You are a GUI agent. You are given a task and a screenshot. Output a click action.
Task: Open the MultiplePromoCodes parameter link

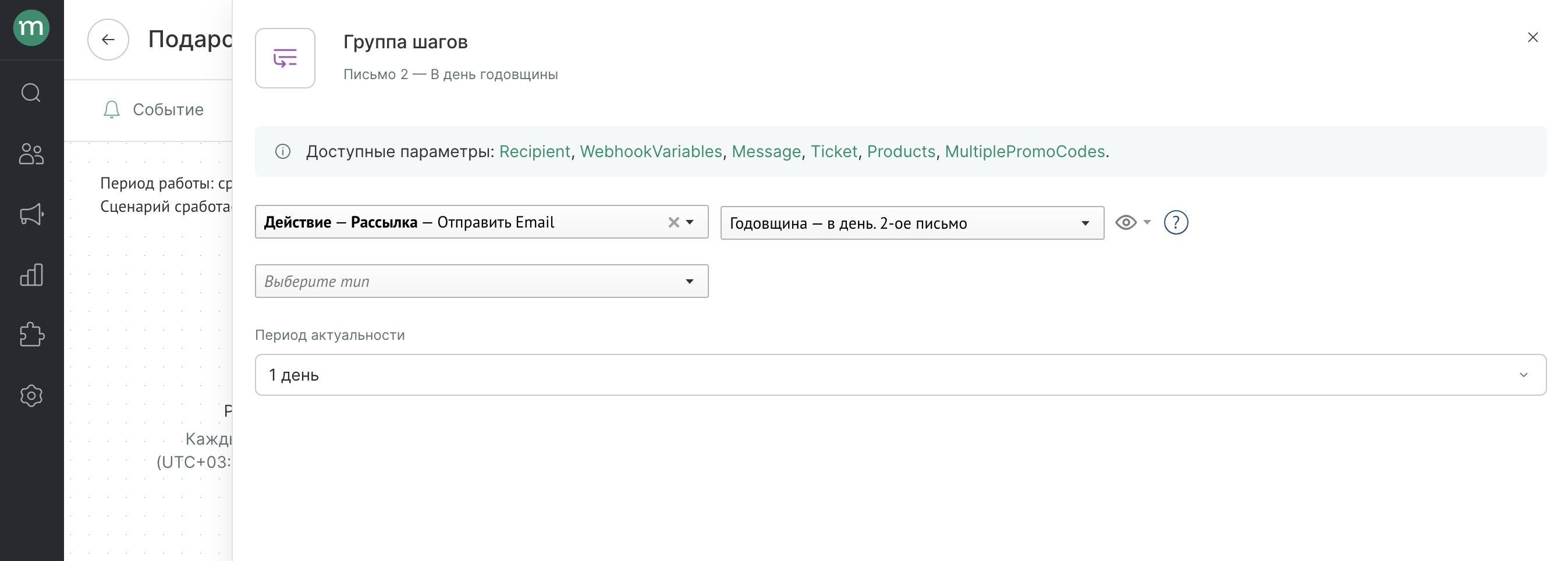(x=1024, y=151)
